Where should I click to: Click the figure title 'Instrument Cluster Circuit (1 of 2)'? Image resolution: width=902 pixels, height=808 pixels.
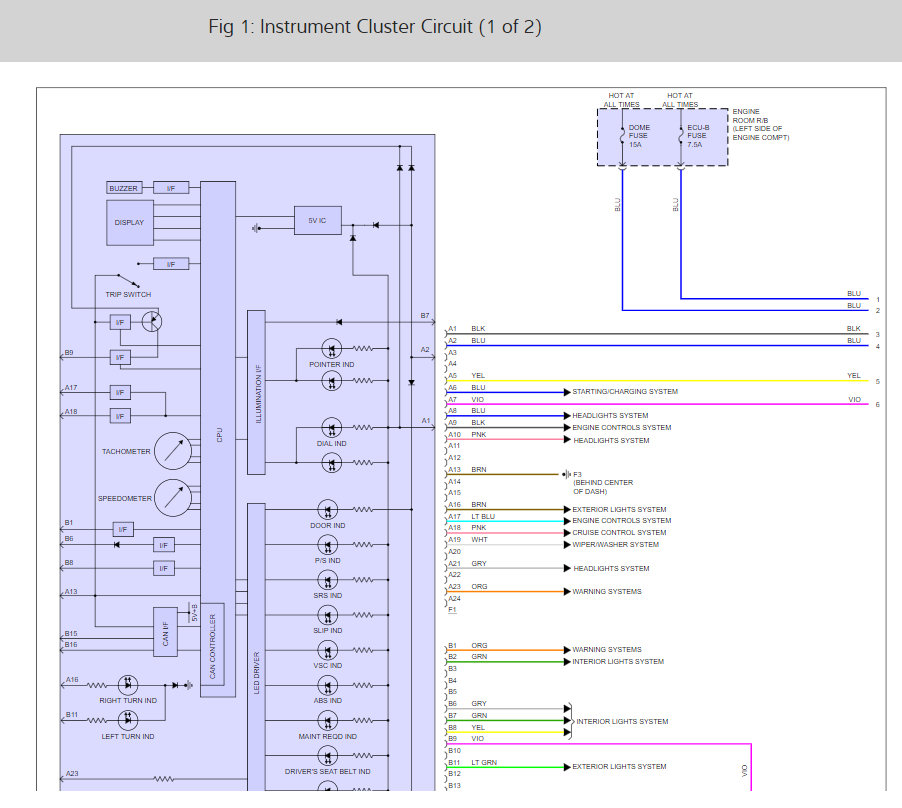pos(374,27)
